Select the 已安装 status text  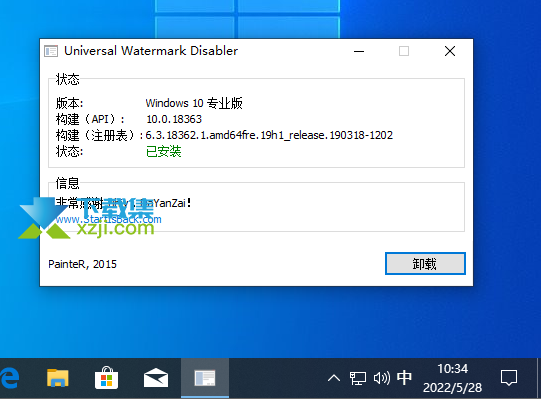coord(164,151)
